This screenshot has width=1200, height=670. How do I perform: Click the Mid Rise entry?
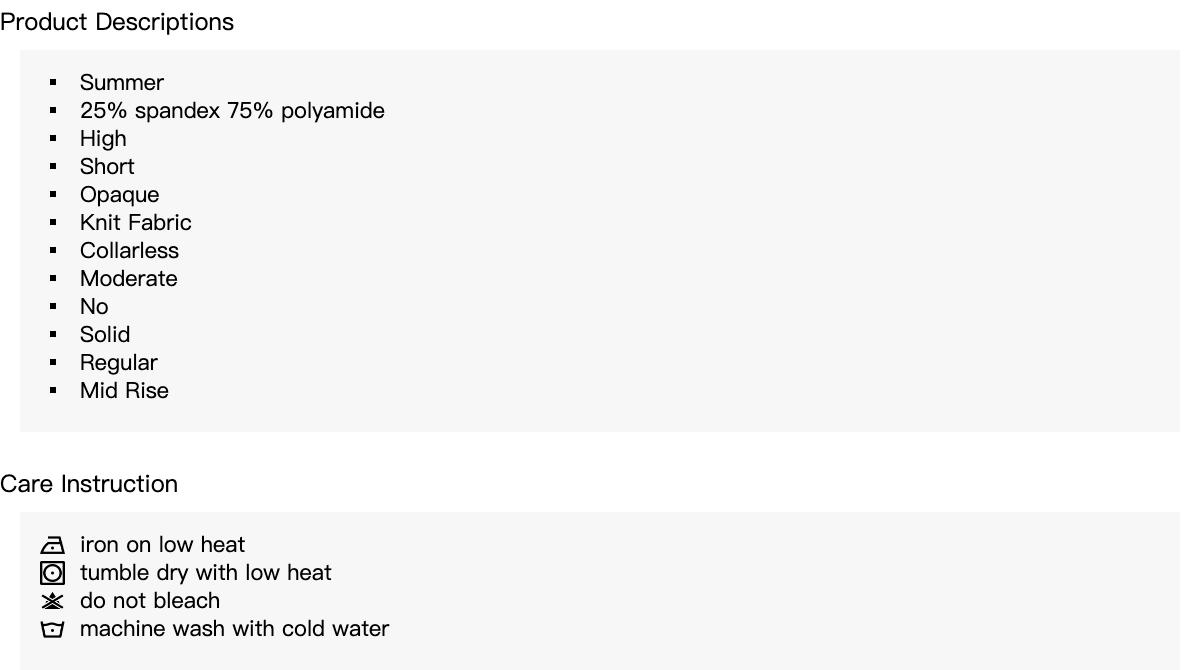(x=124, y=391)
